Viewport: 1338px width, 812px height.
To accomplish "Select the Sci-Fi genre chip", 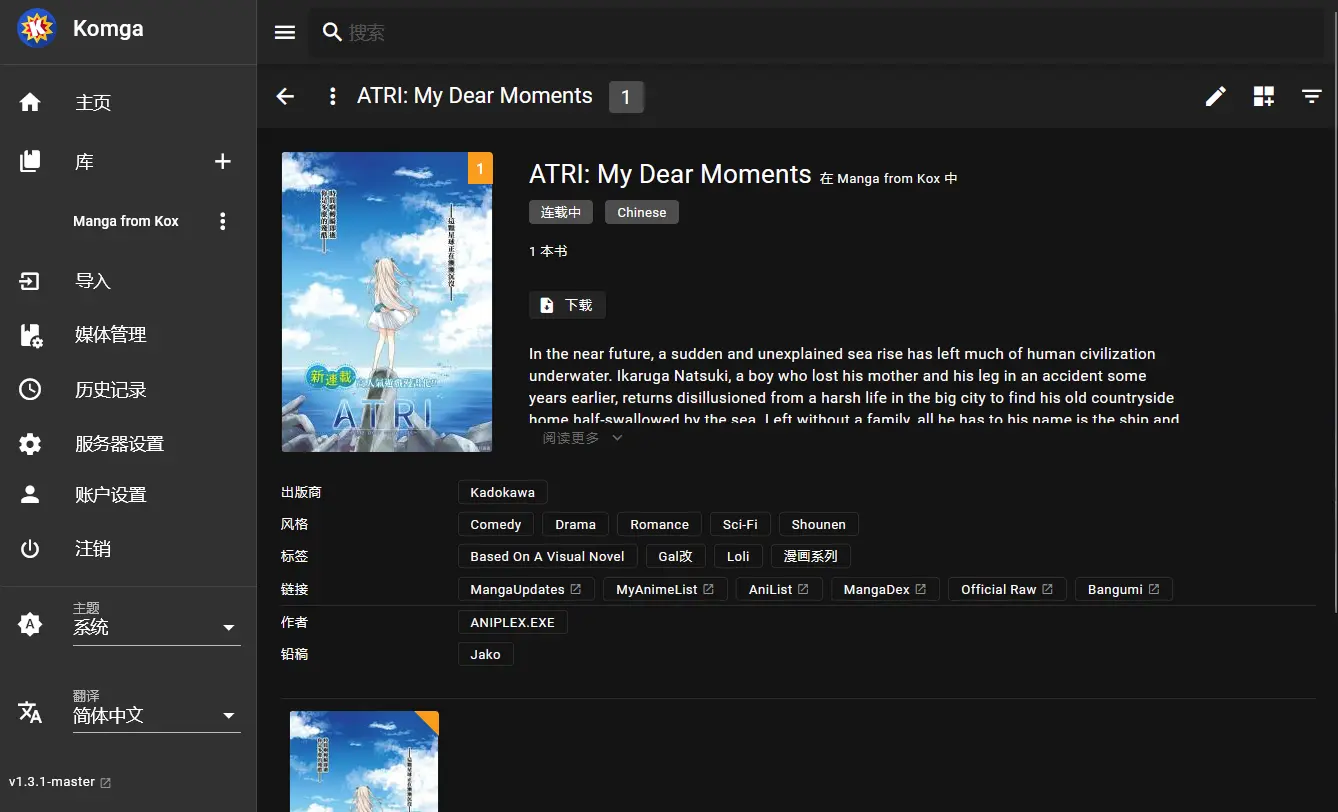I will [x=740, y=524].
